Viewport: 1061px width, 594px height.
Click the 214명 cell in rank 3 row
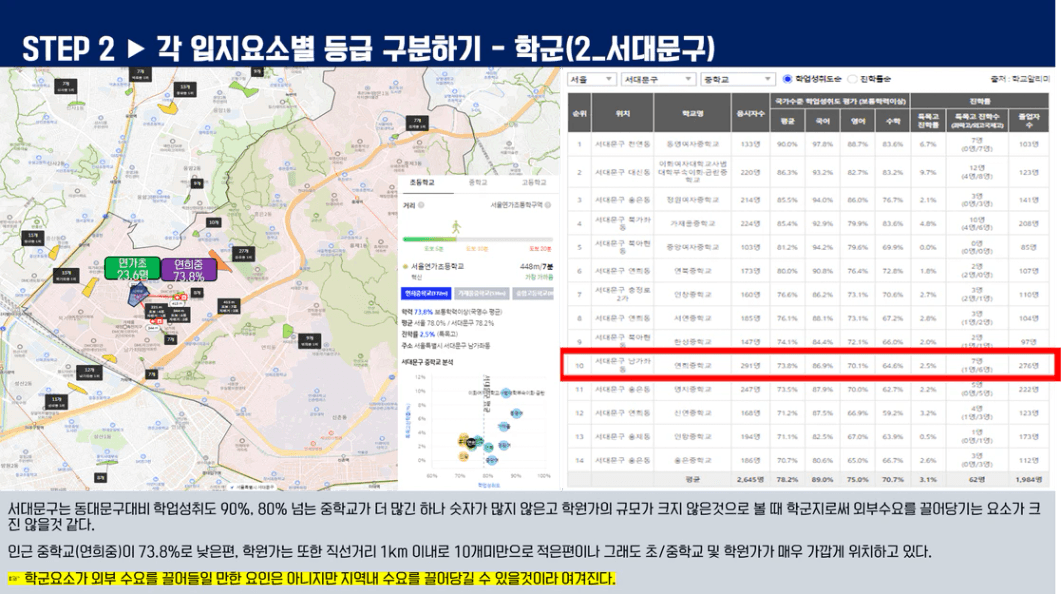pos(750,200)
